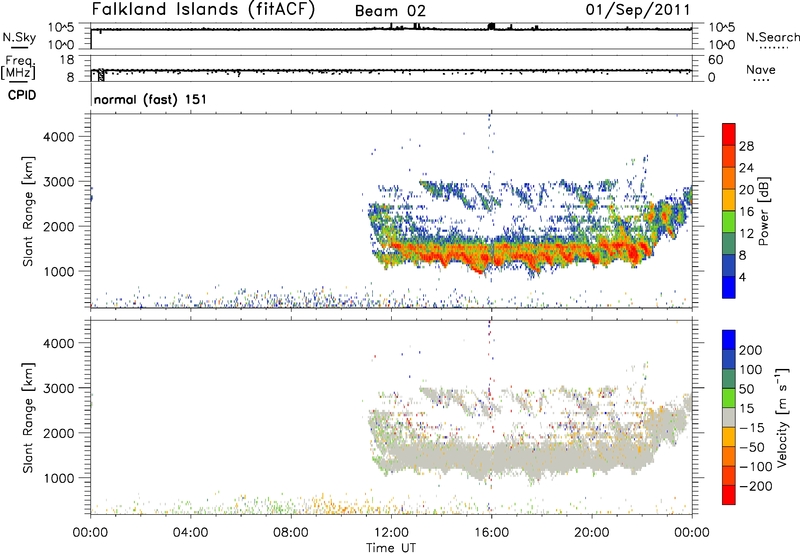Screen dimensions: 800x554
Task: Click the '08:00' time tick label
Action: [x=291, y=533]
